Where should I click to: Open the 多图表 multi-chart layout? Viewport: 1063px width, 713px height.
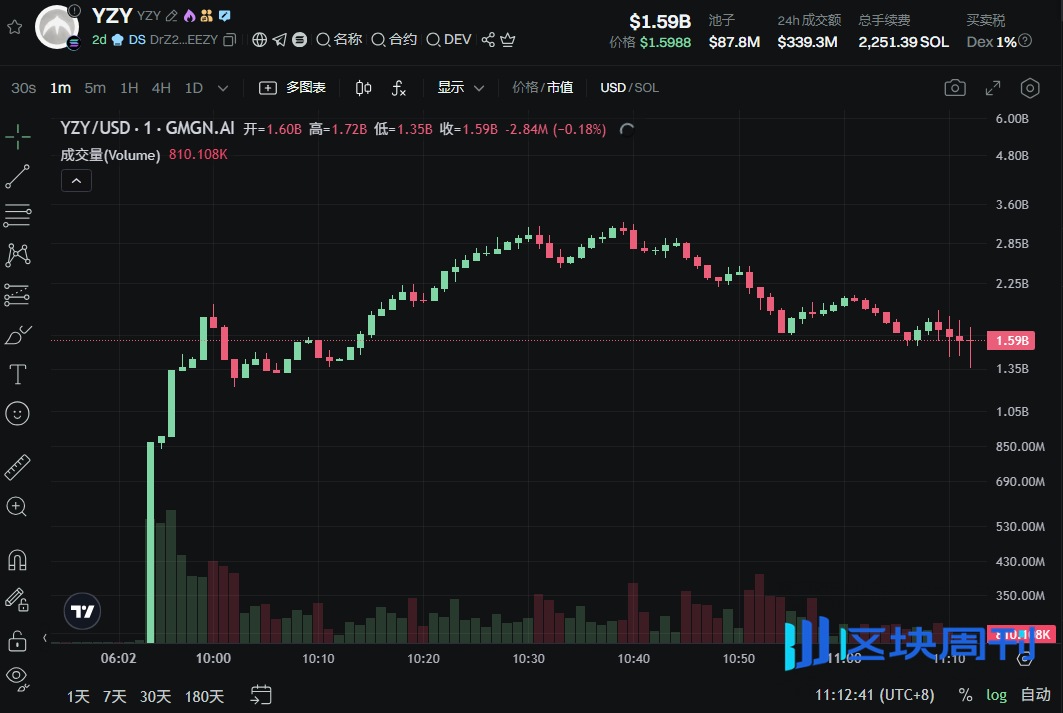[x=292, y=88]
